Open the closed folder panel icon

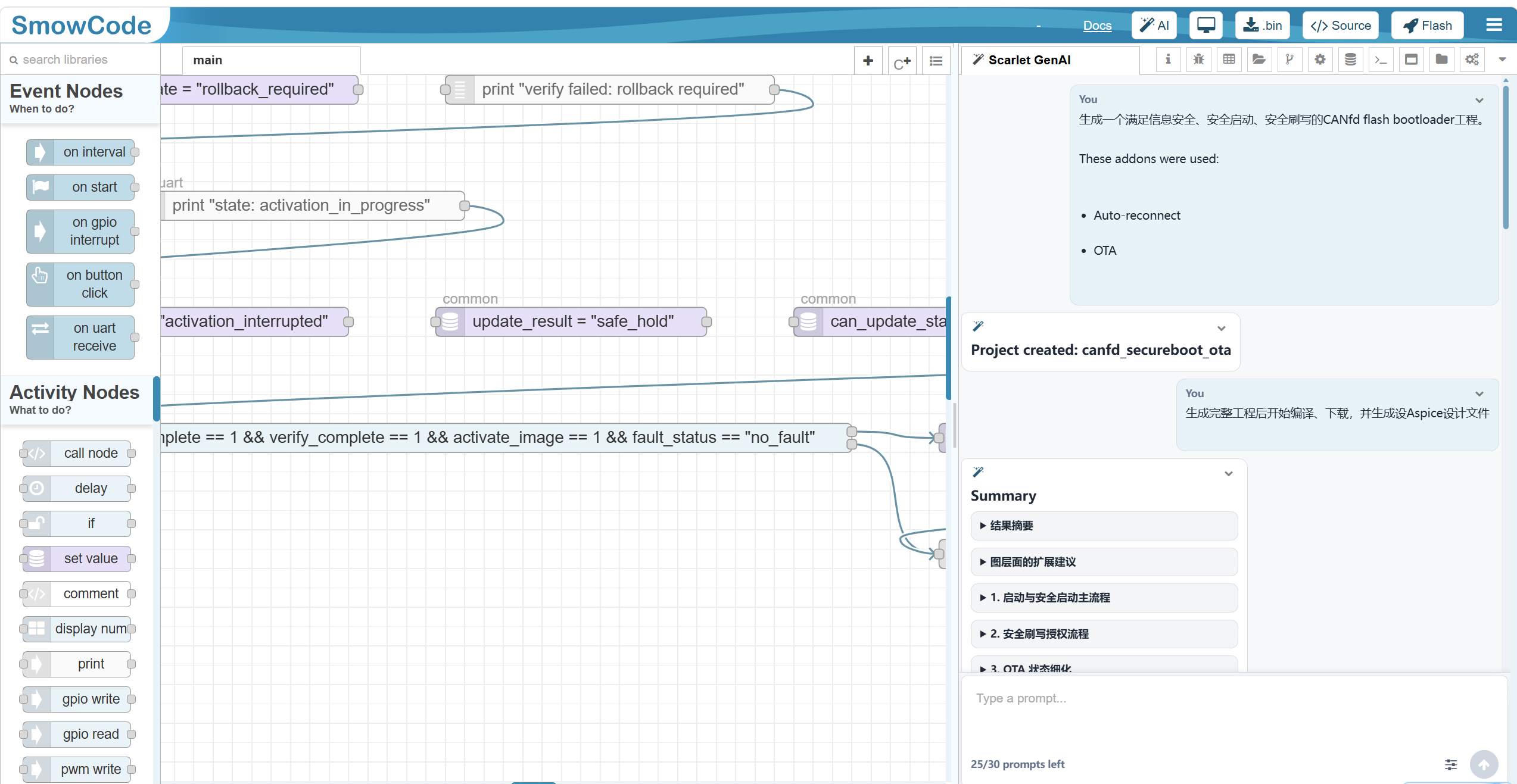(1441, 60)
